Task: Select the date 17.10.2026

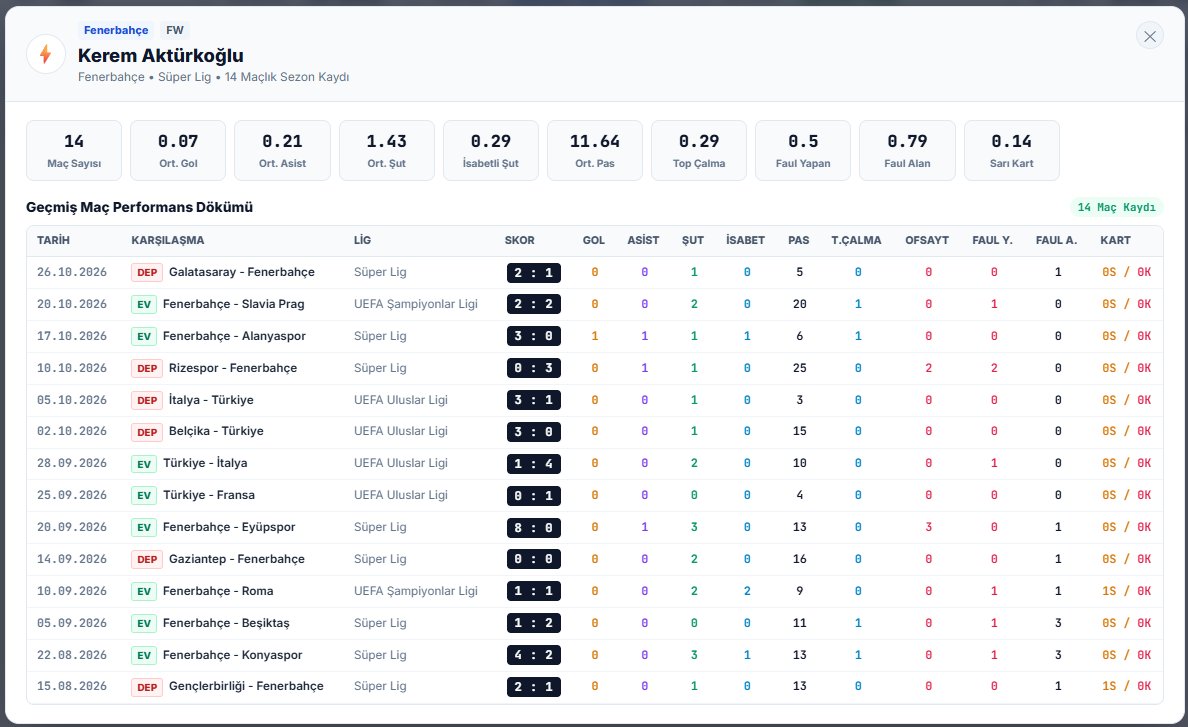Action: coord(72,335)
